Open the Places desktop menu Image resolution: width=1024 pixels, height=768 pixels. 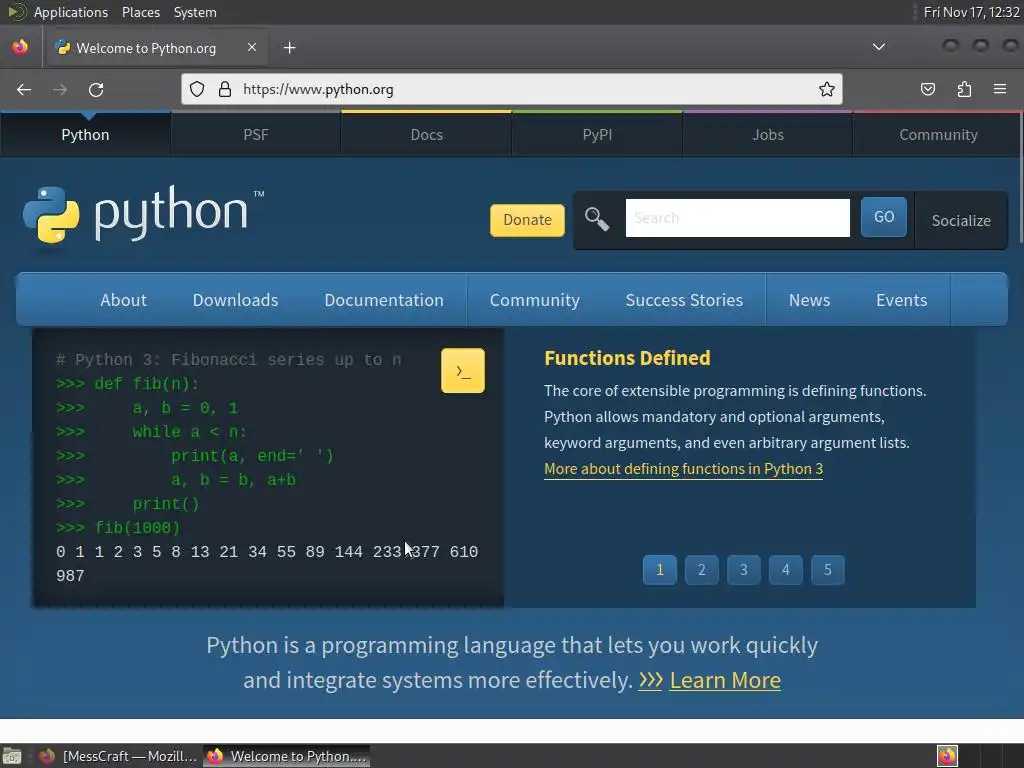pos(141,12)
